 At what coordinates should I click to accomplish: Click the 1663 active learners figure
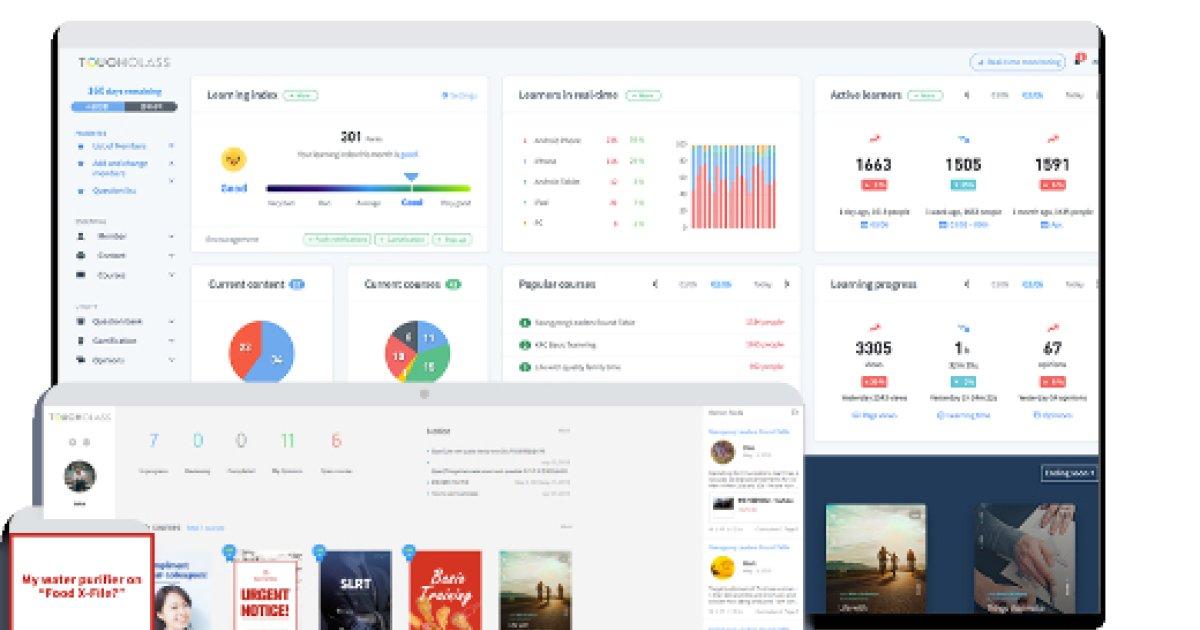tap(874, 165)
